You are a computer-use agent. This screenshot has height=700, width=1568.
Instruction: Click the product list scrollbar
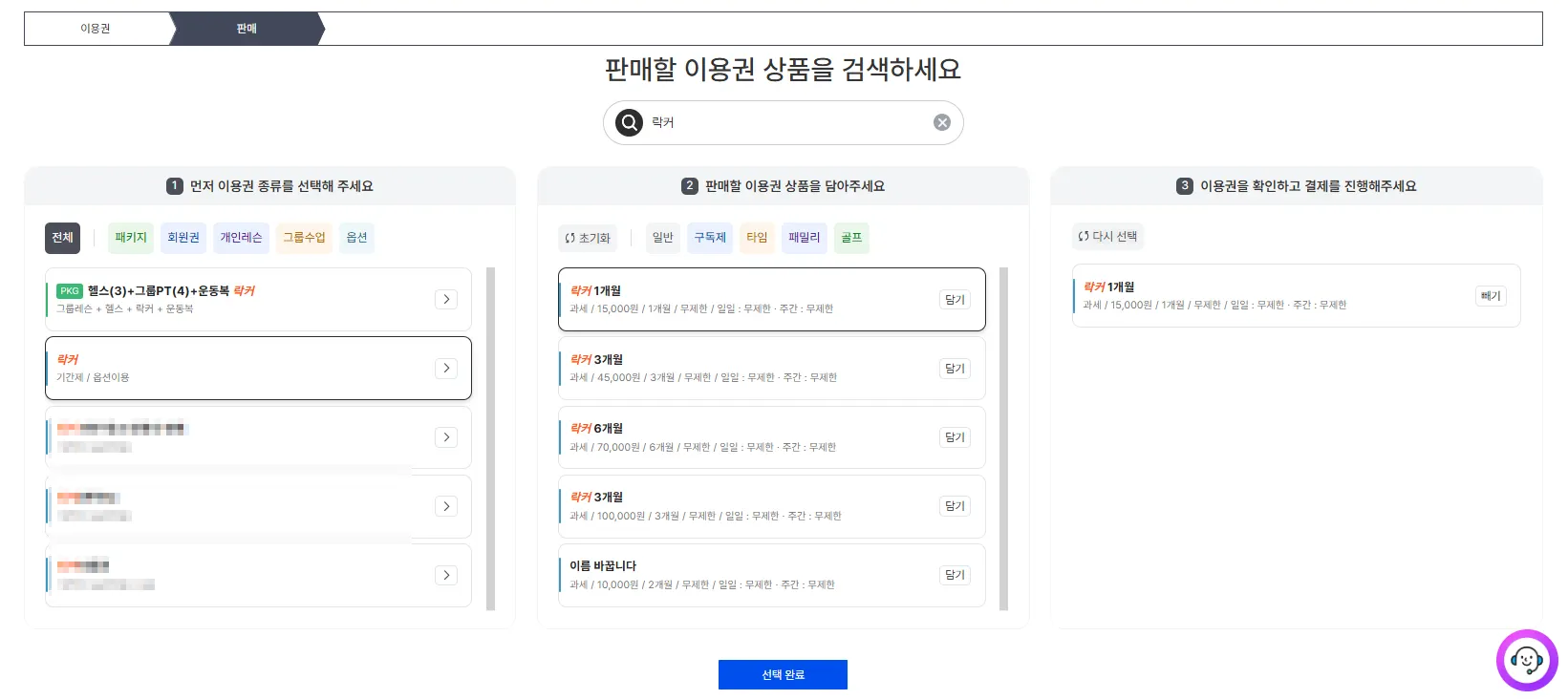[1003, 438]
